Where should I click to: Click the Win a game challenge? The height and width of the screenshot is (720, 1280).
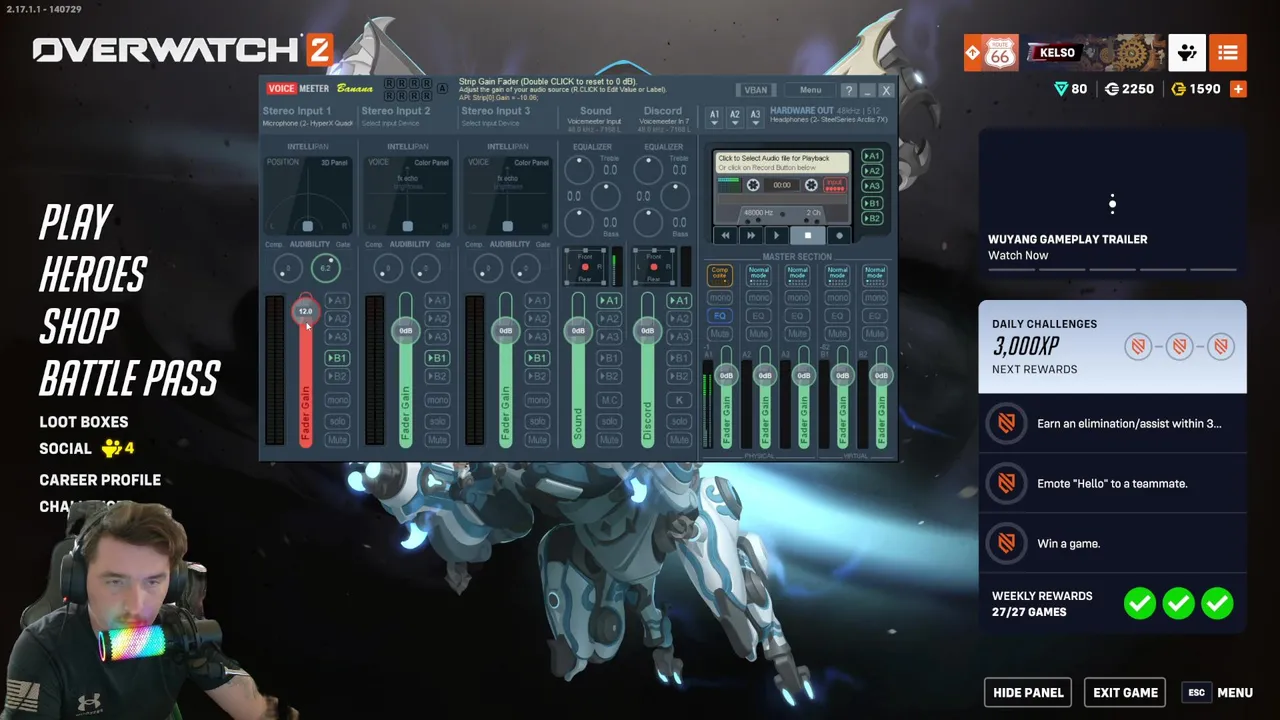(x=1112, y=544)
